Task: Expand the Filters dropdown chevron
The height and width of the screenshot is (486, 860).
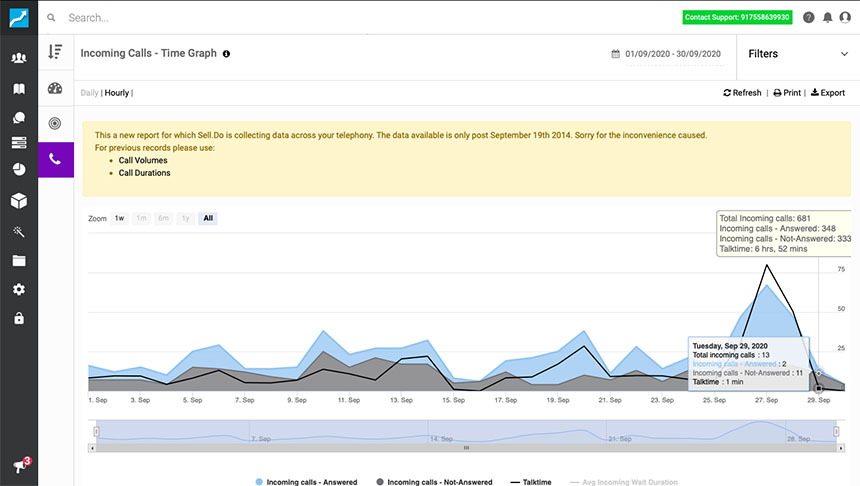Action: point(844,54)
